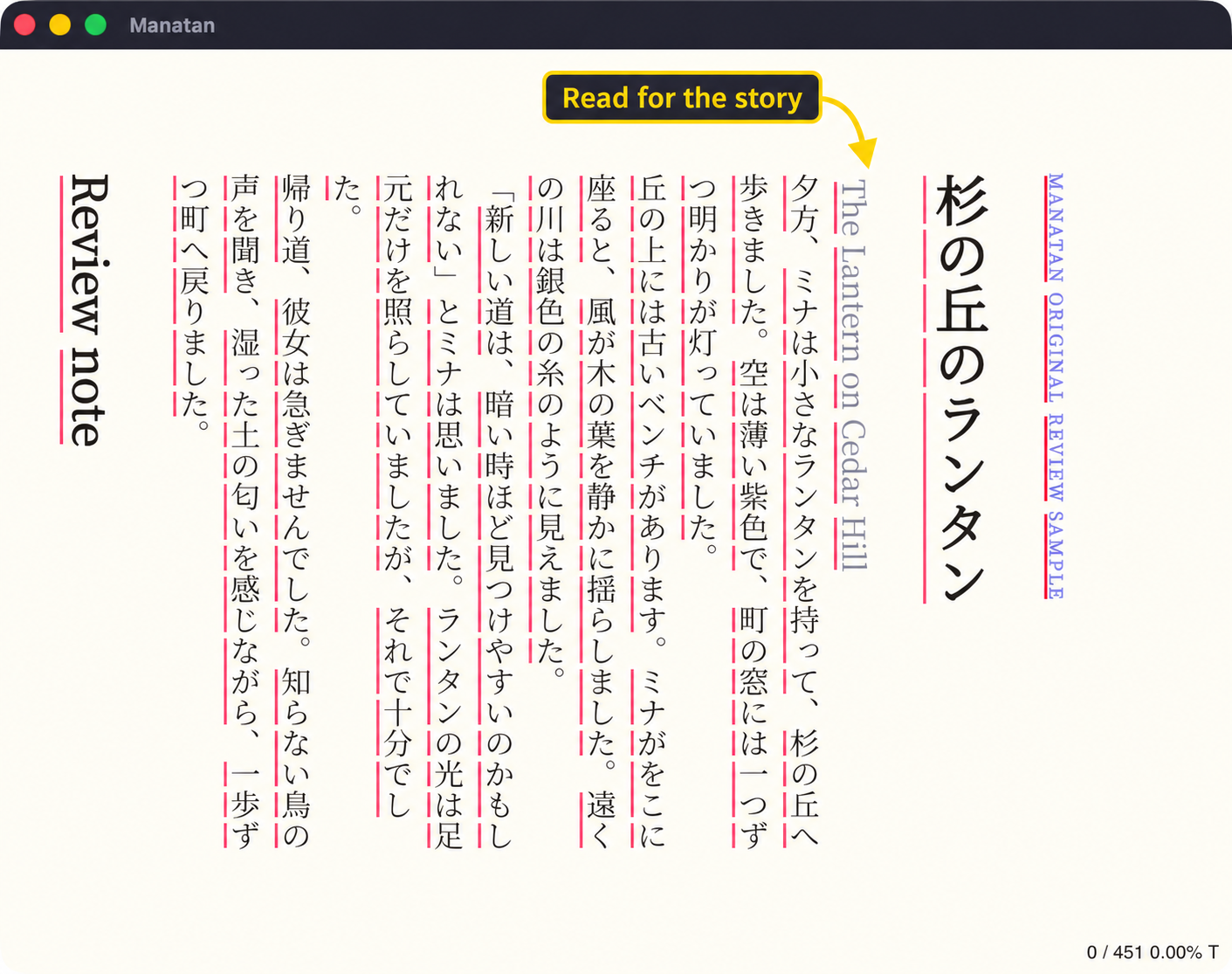Look up the word "鳥"

(297, 804)
